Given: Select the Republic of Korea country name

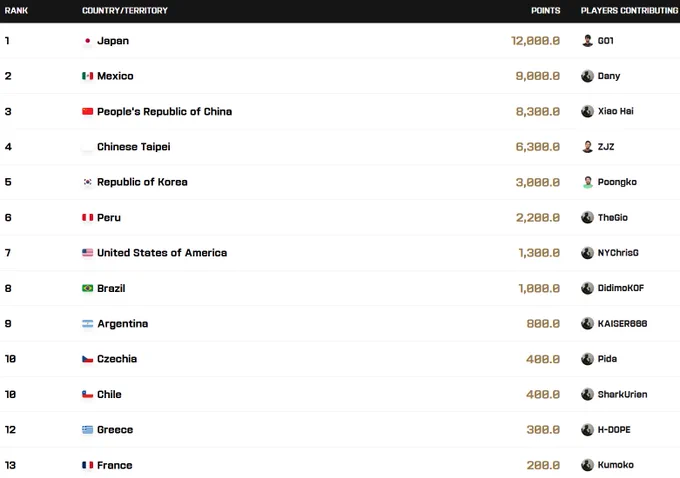Looking at the screenshot, I should (x=142, y=182).
